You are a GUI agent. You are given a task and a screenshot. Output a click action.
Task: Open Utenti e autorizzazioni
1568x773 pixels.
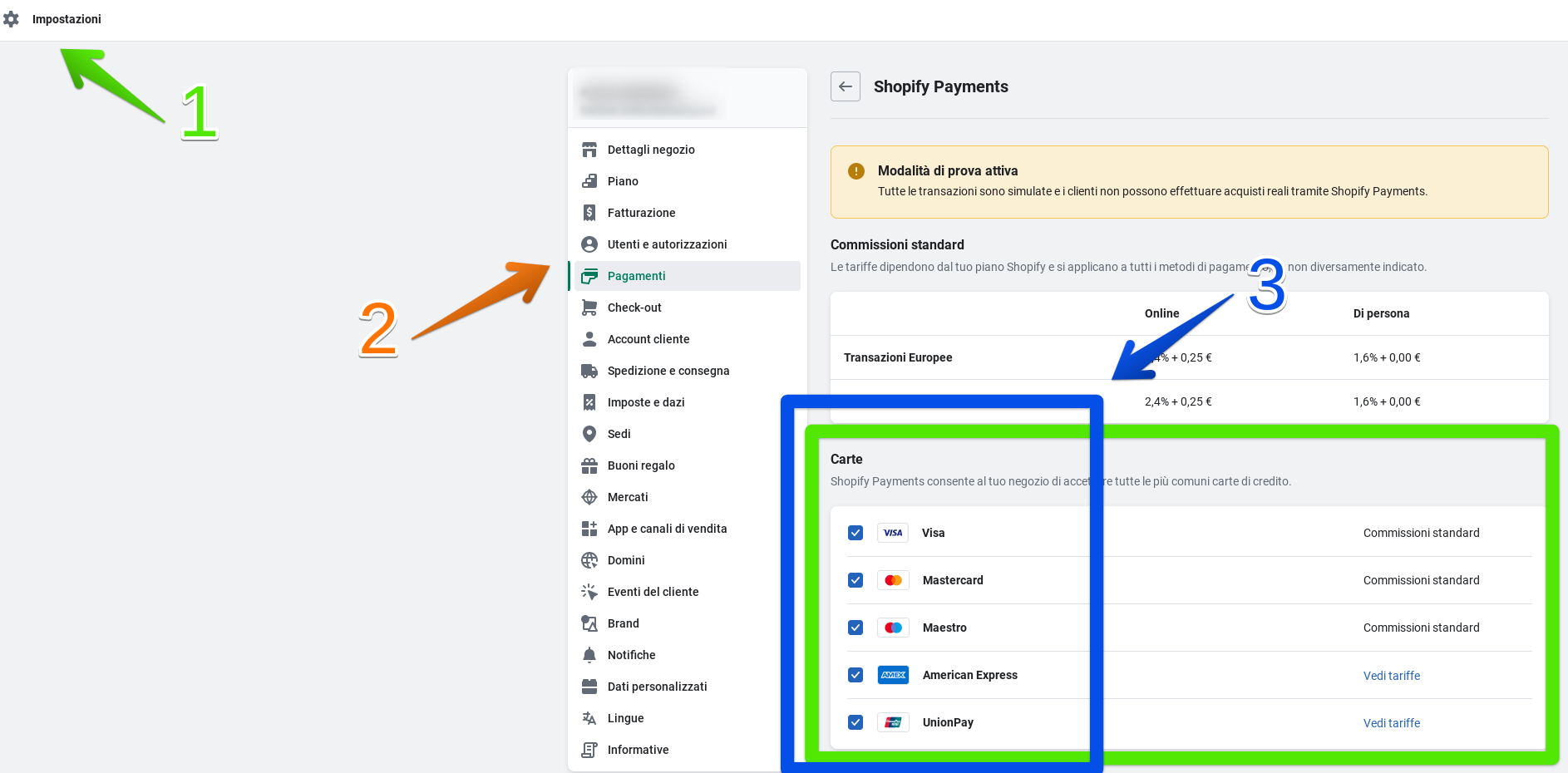coord(687,244)
